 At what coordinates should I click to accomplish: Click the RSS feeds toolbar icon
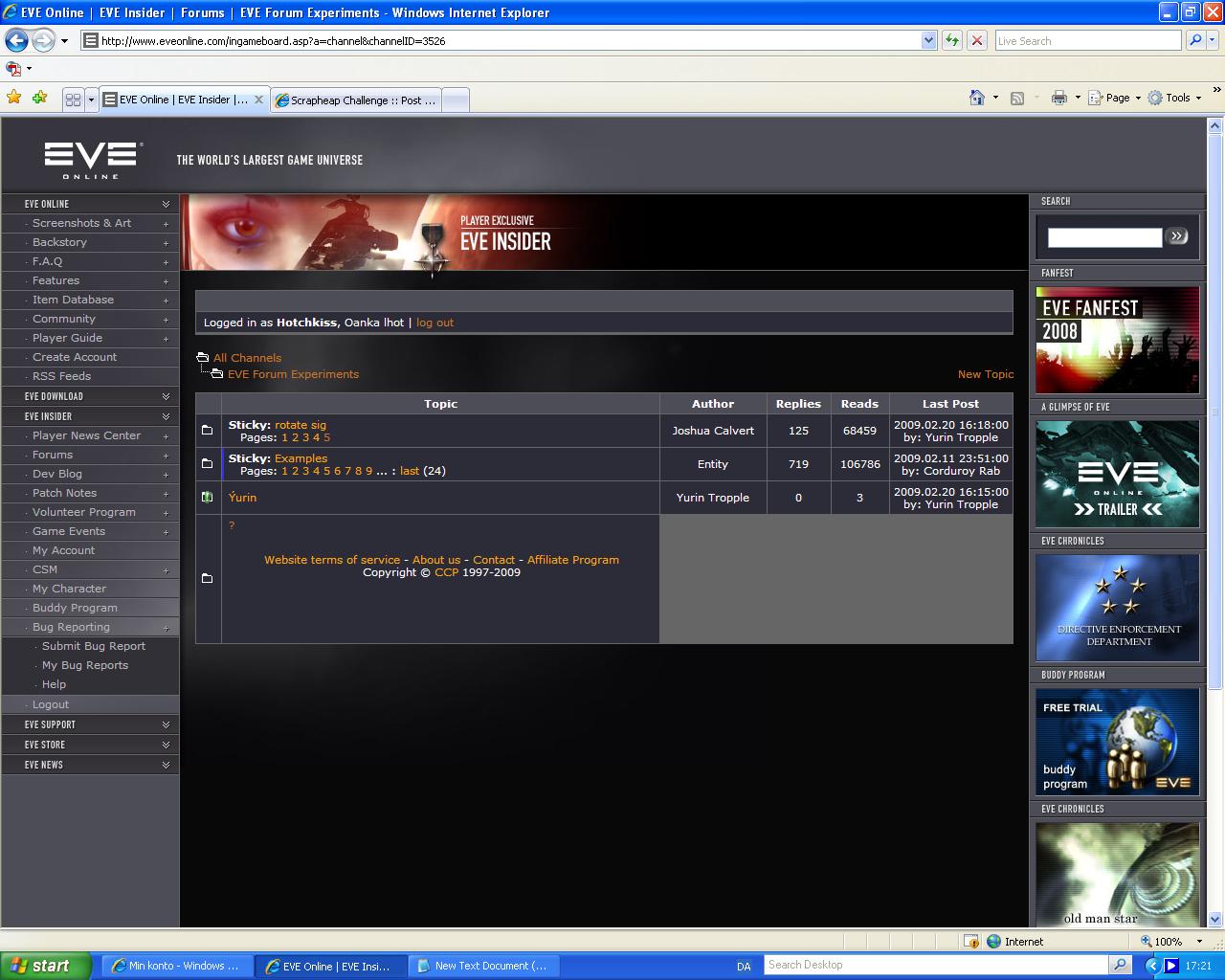click(x=1017, y=98)
